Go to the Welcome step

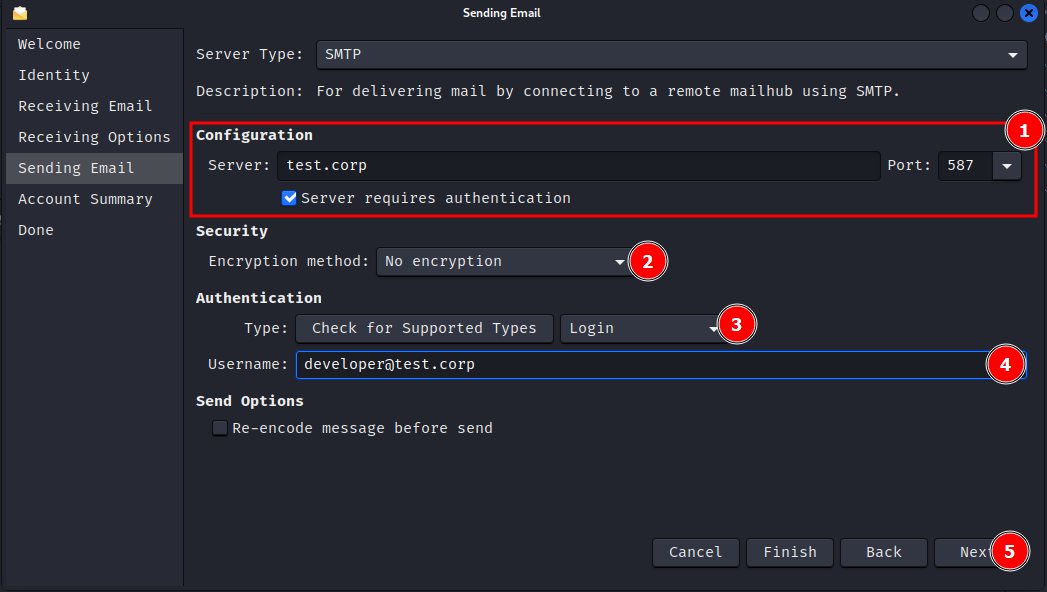(49, 44)
